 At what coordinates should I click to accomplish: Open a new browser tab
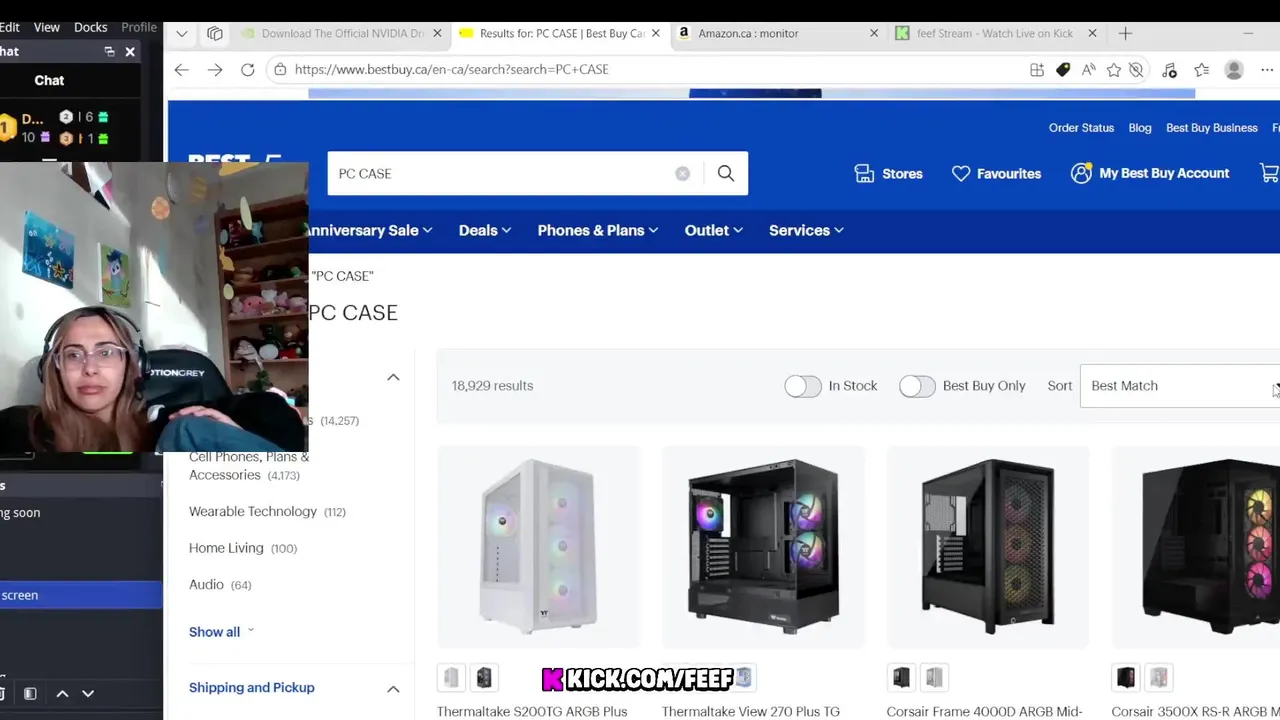point(1125,33)
